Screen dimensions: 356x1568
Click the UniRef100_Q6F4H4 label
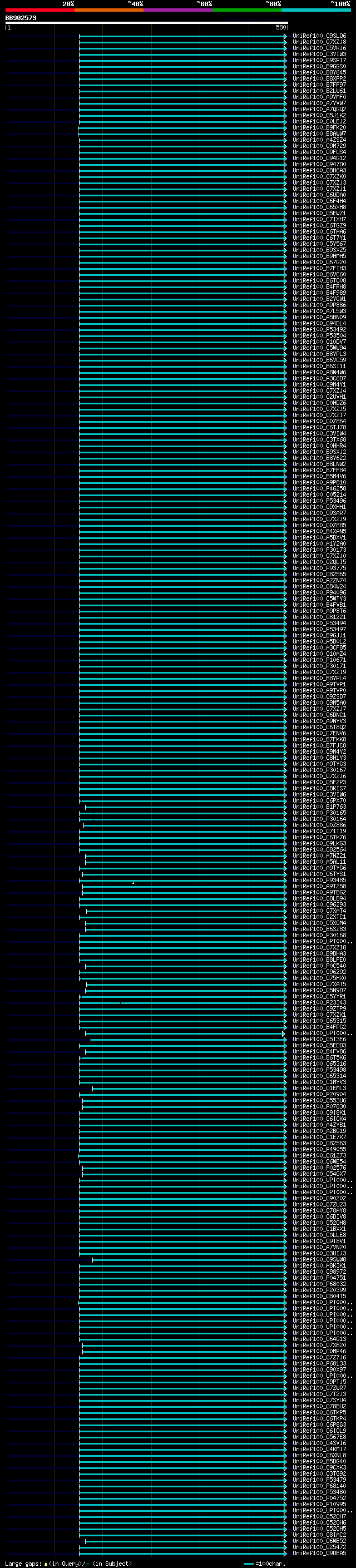[319, 201]
